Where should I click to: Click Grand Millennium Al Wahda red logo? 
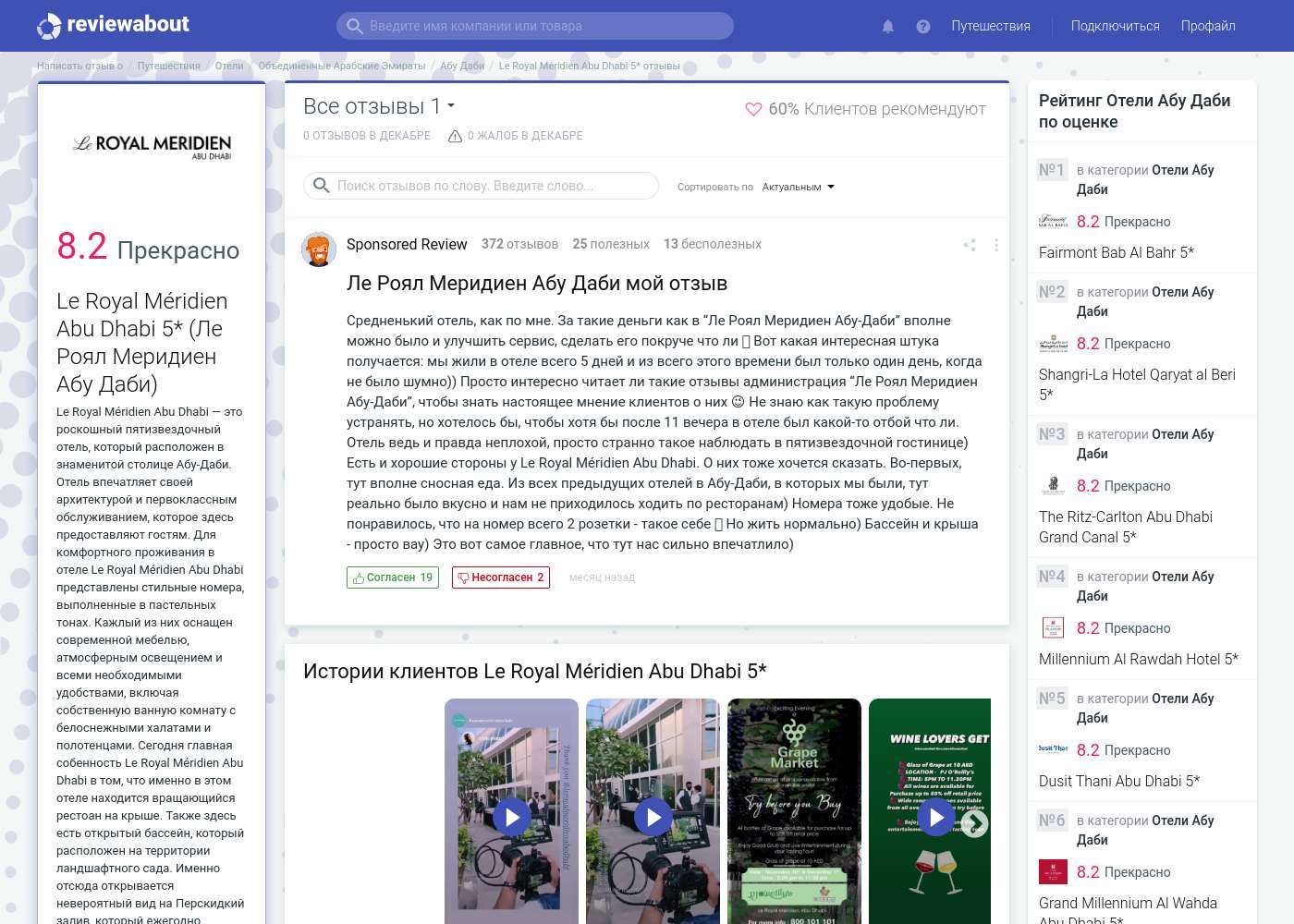[1053, 872]
